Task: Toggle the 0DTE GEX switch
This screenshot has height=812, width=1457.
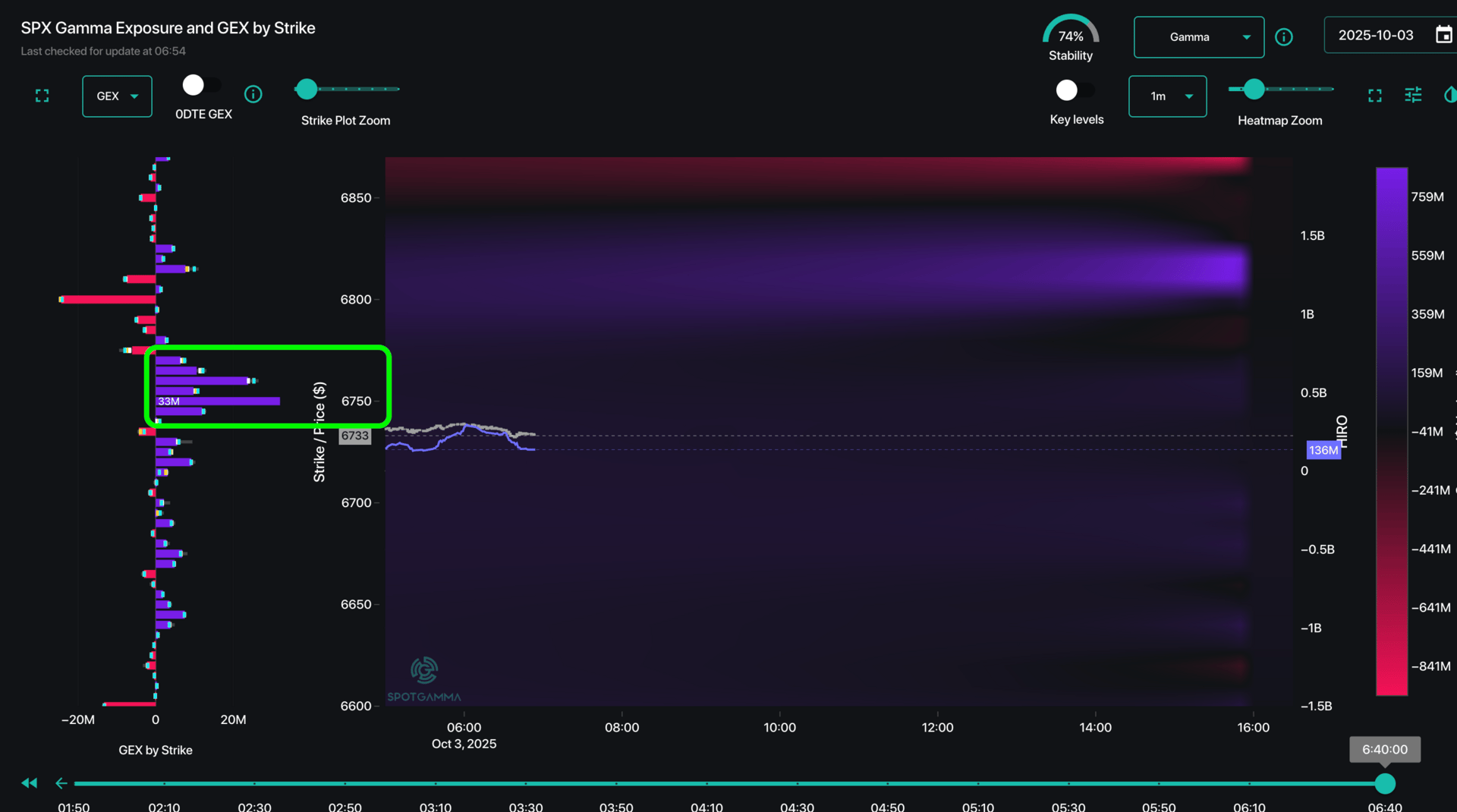Action: (201, 85)
